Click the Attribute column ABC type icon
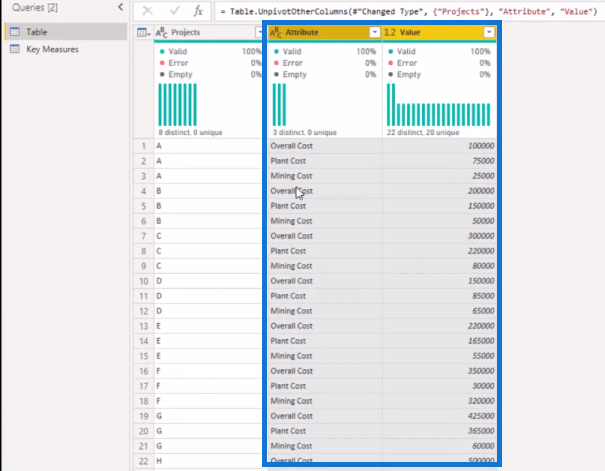Viewport: 605px width, 471px height. pyautogui.click(x=275, y=32)
